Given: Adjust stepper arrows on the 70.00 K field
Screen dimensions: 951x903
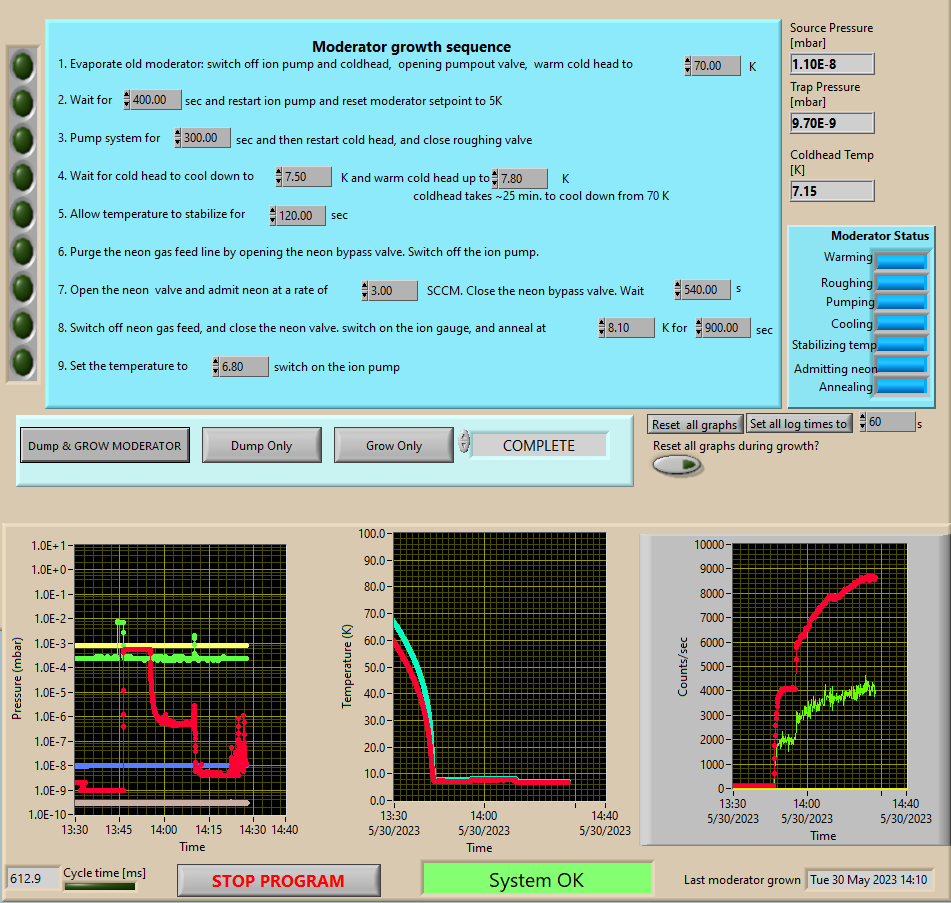Looking at the screenshot, I should (688, 65).
